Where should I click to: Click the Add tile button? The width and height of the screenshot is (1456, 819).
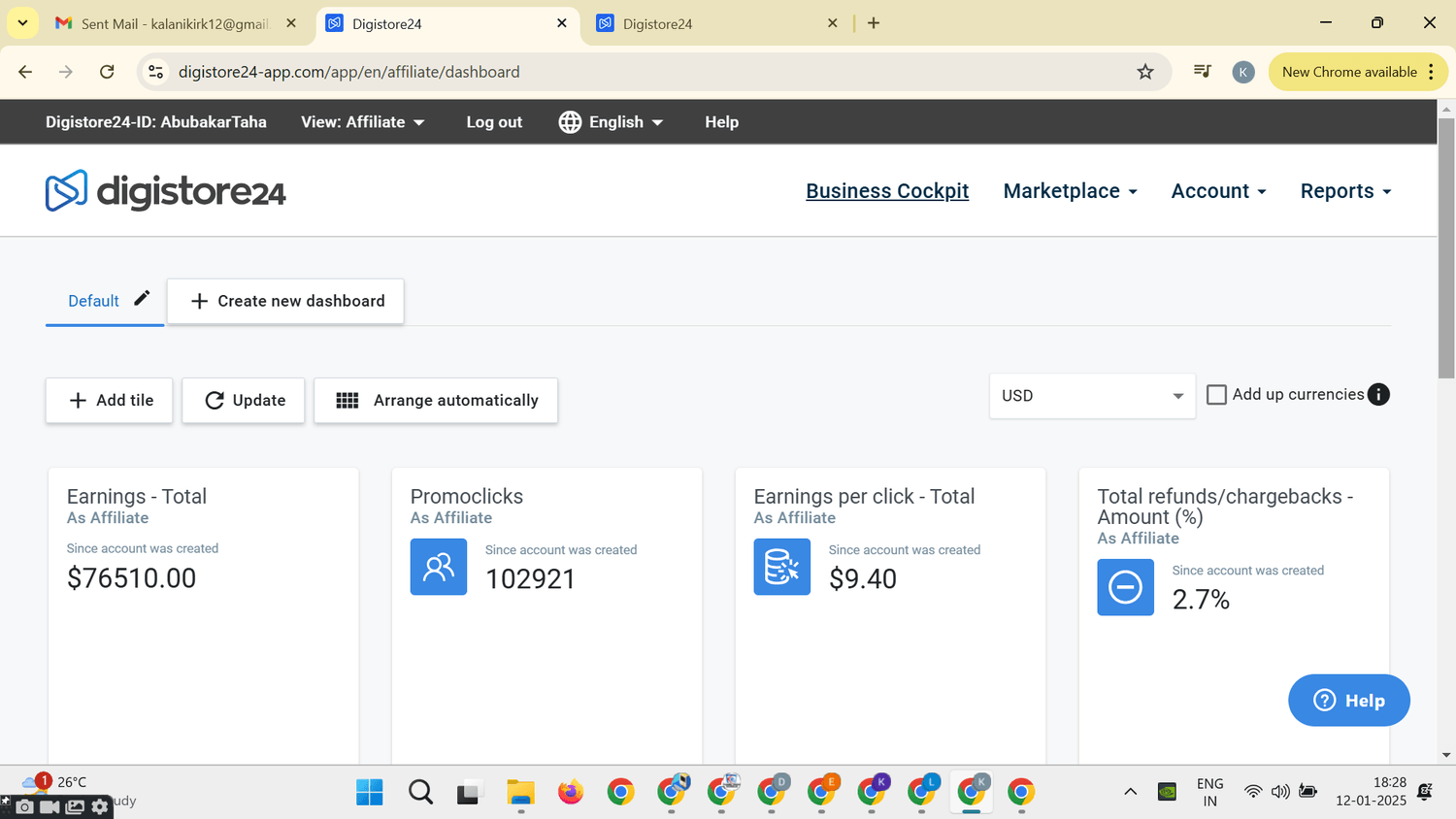pyautogui.click(x=110, y=400)
